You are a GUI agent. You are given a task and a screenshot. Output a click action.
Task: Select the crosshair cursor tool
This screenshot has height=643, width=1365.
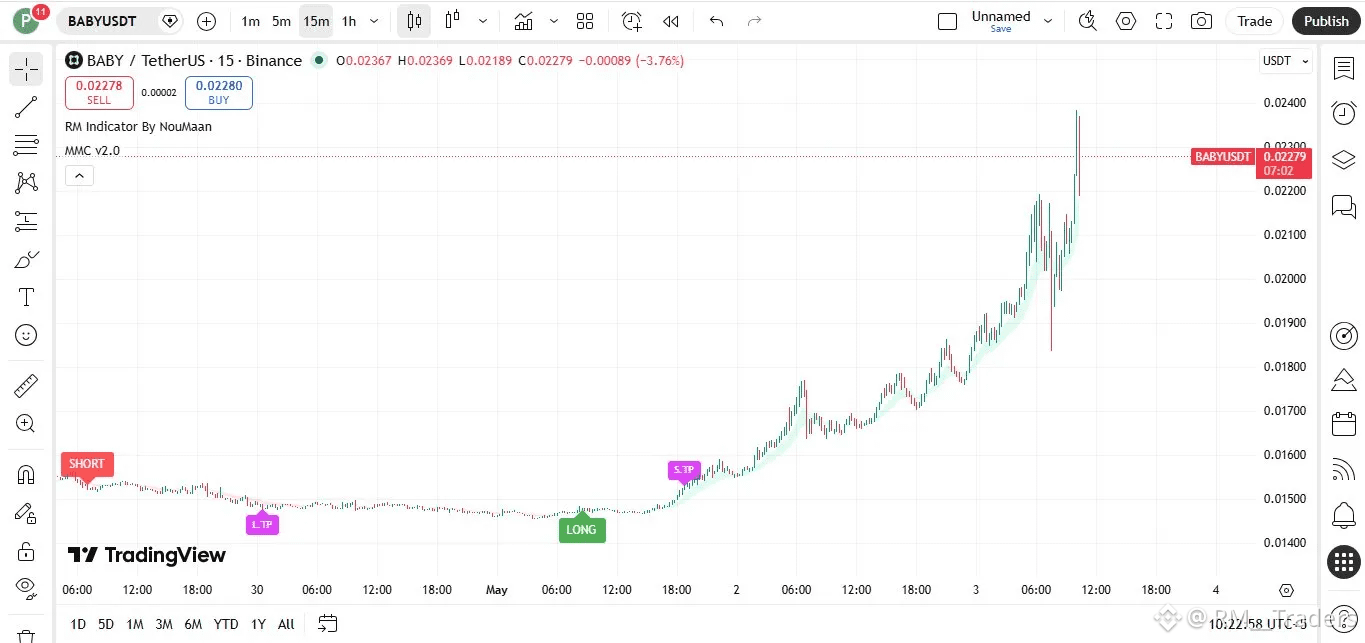coord(26,69)
